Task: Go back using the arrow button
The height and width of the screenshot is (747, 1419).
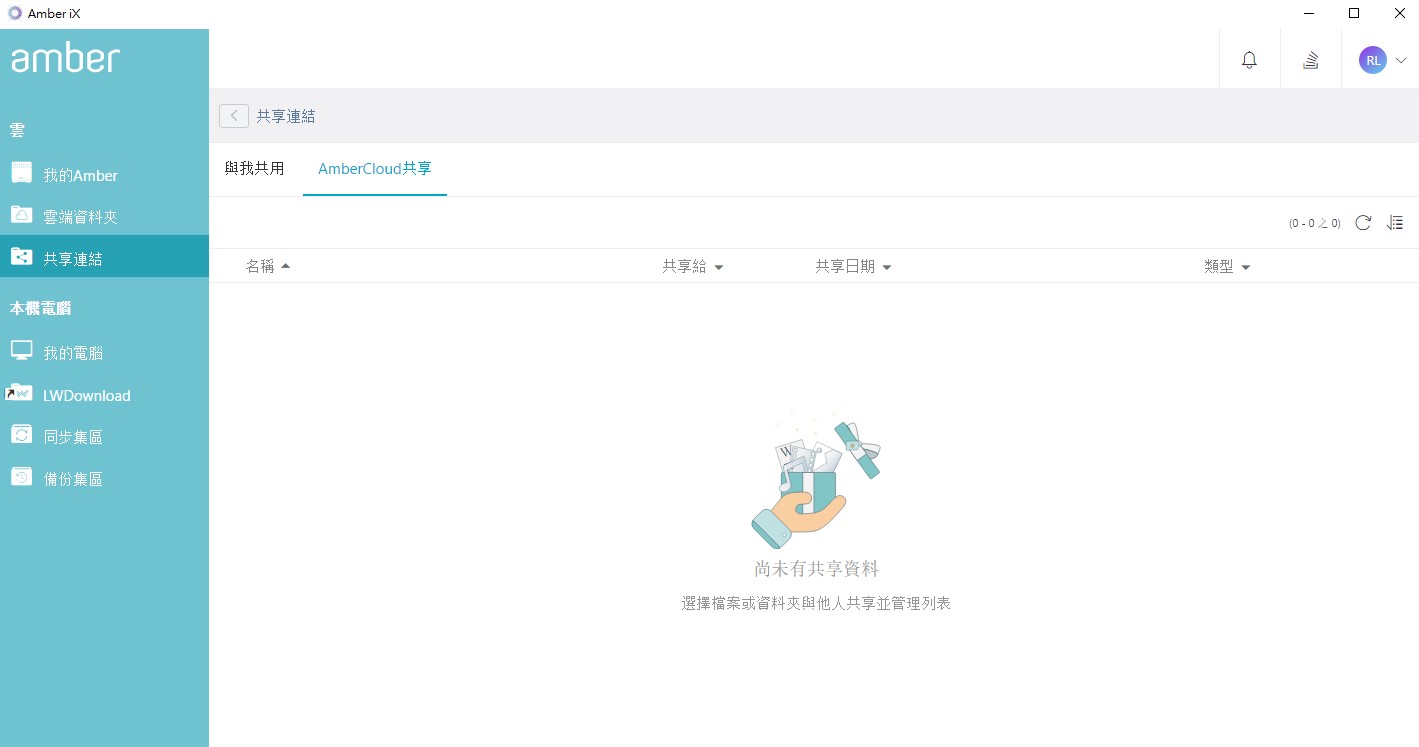Action: (234, 116)
